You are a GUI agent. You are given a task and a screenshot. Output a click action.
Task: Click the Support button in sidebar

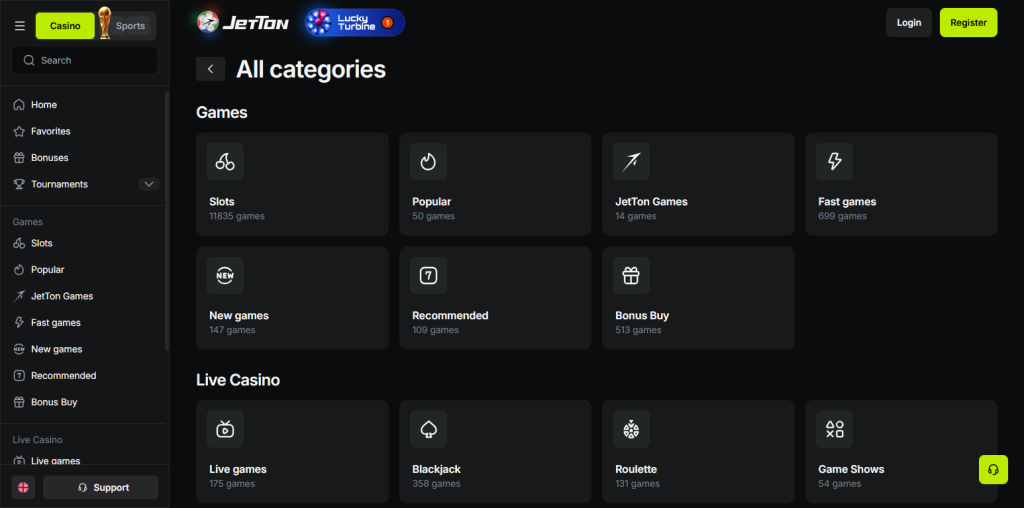101,487
